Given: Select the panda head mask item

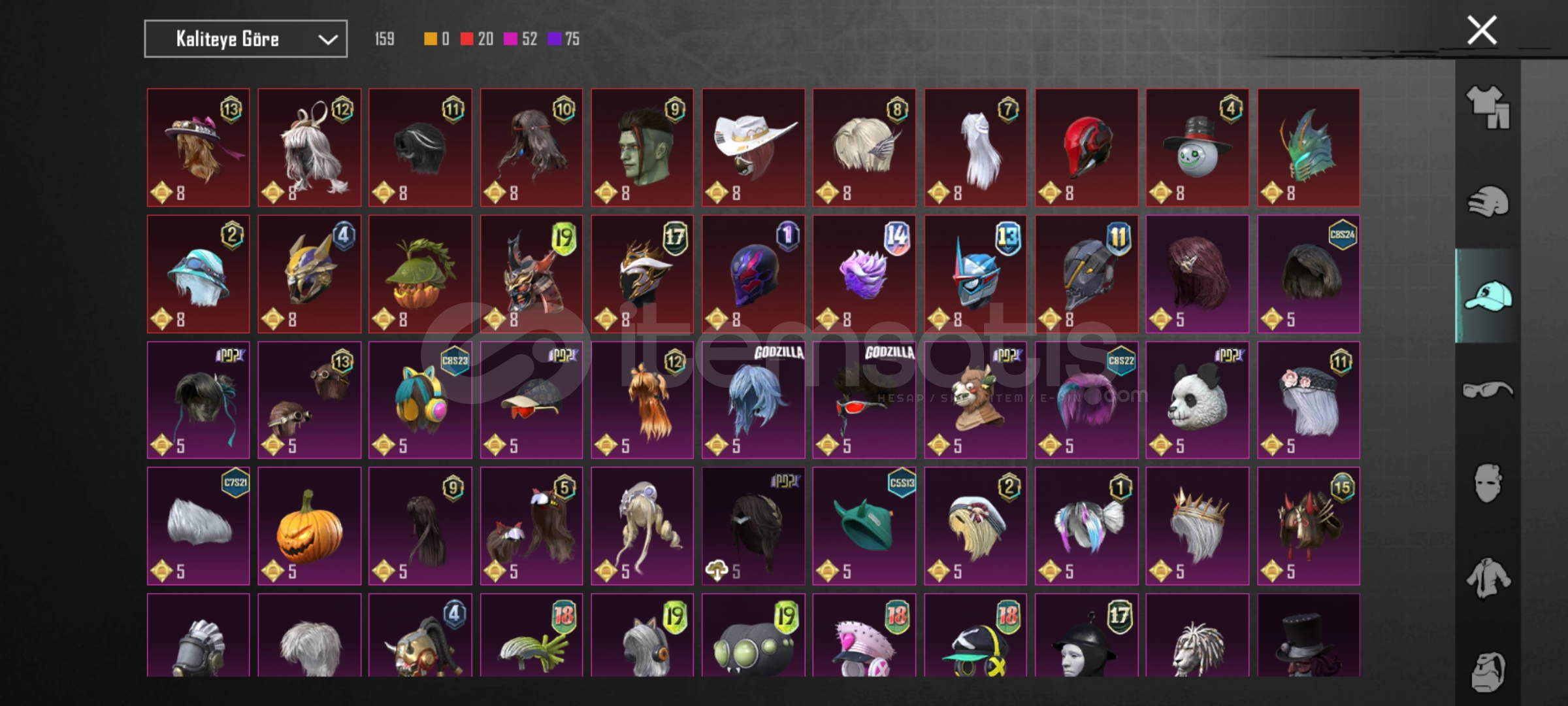Looking at the screenshot, I should click(x=1197, y=400).
